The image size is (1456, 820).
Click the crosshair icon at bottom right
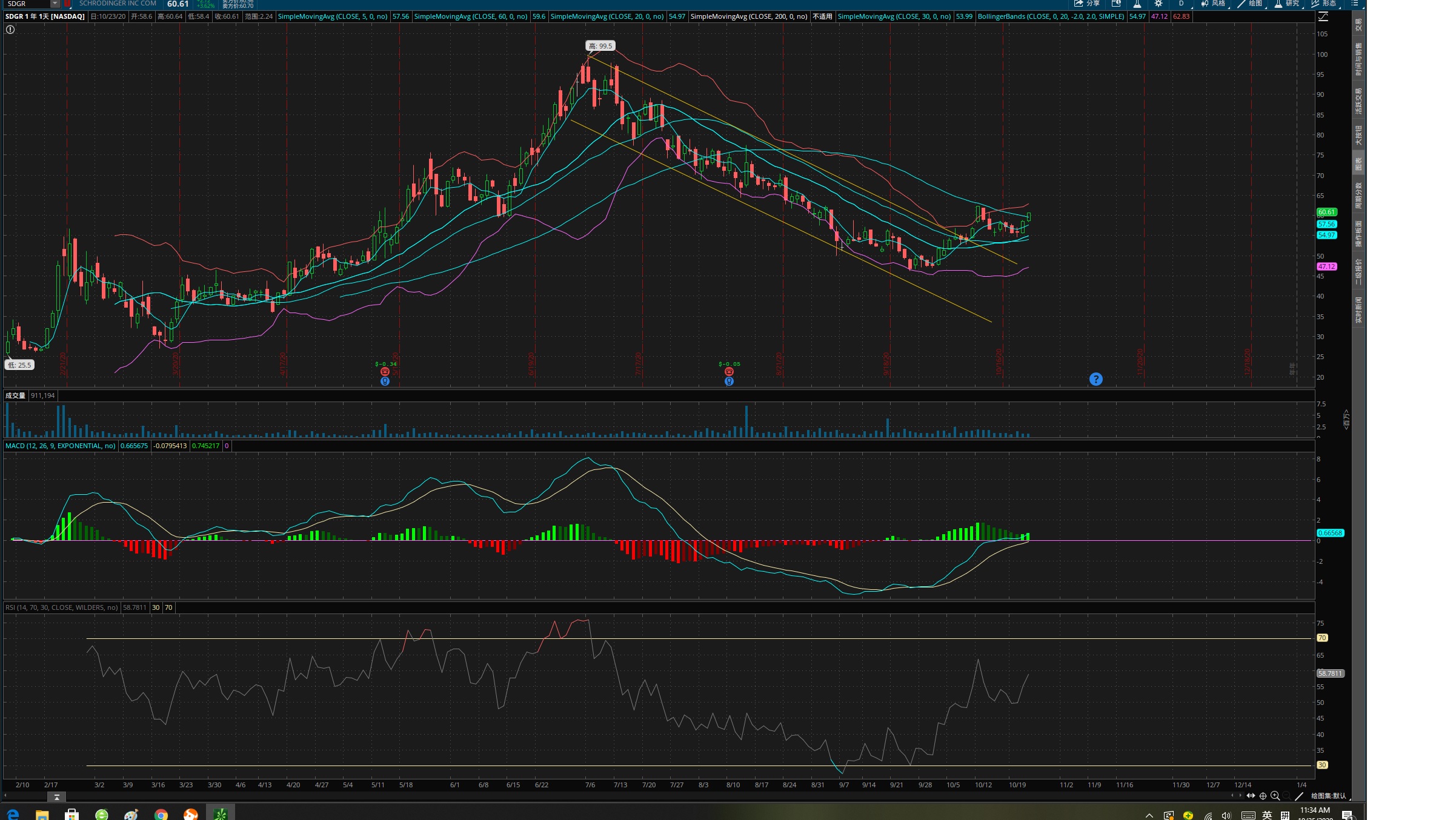click(x=1263, y=796)
